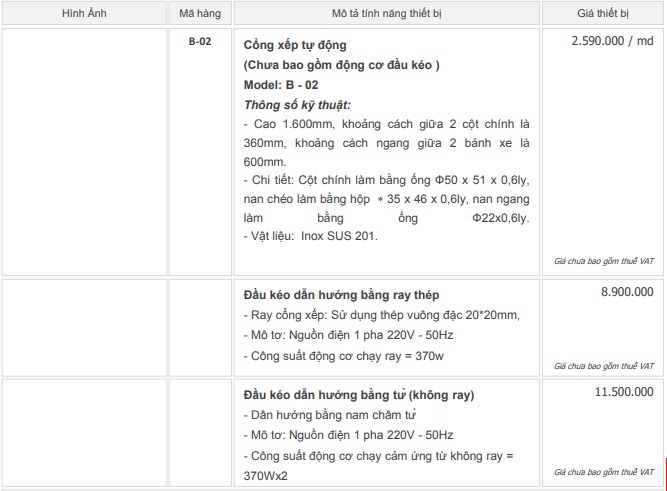667x491 pixels.
Task: Select the "Thông số kỹ thuật:" heading
Action: pos(297,104)
